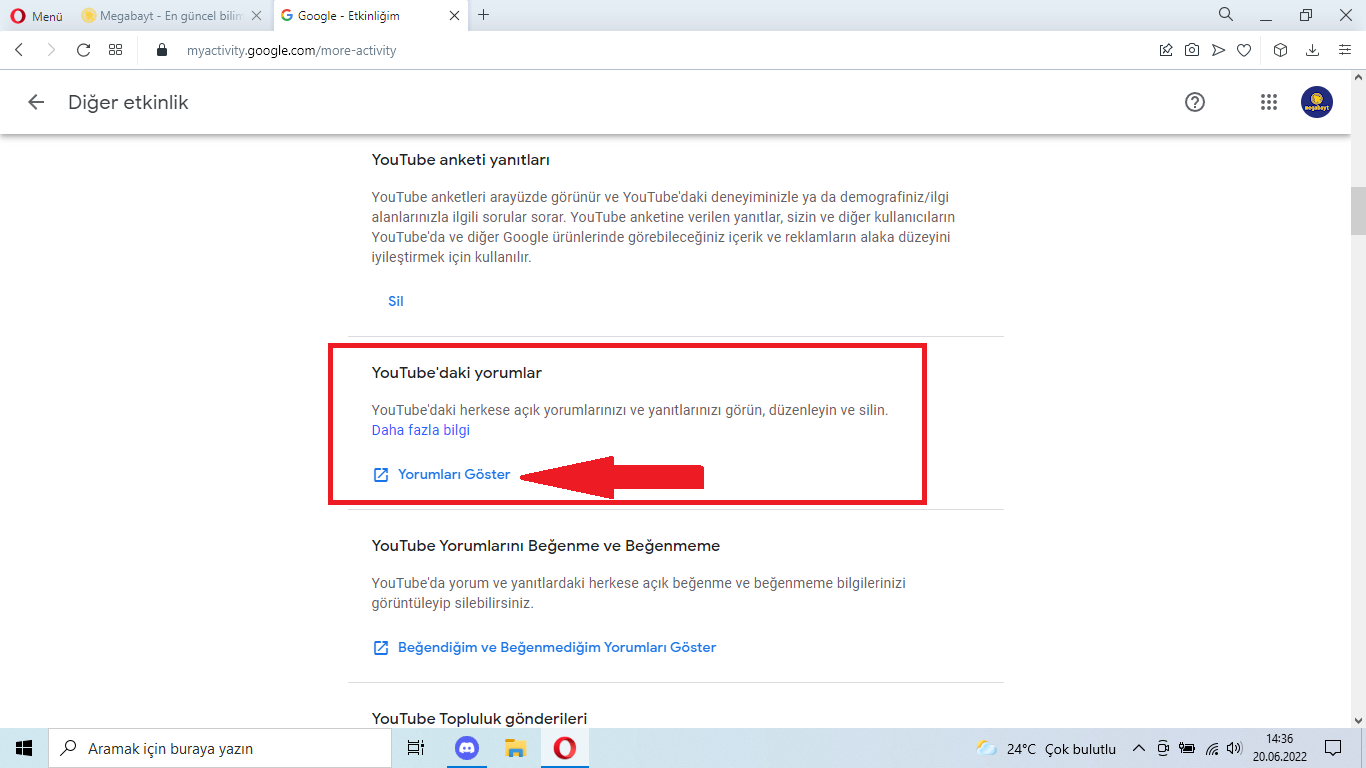The height and width of the screenshot is (768, 1366).
Task: Expand hidden system tray icons
Action: point(1138,748)
